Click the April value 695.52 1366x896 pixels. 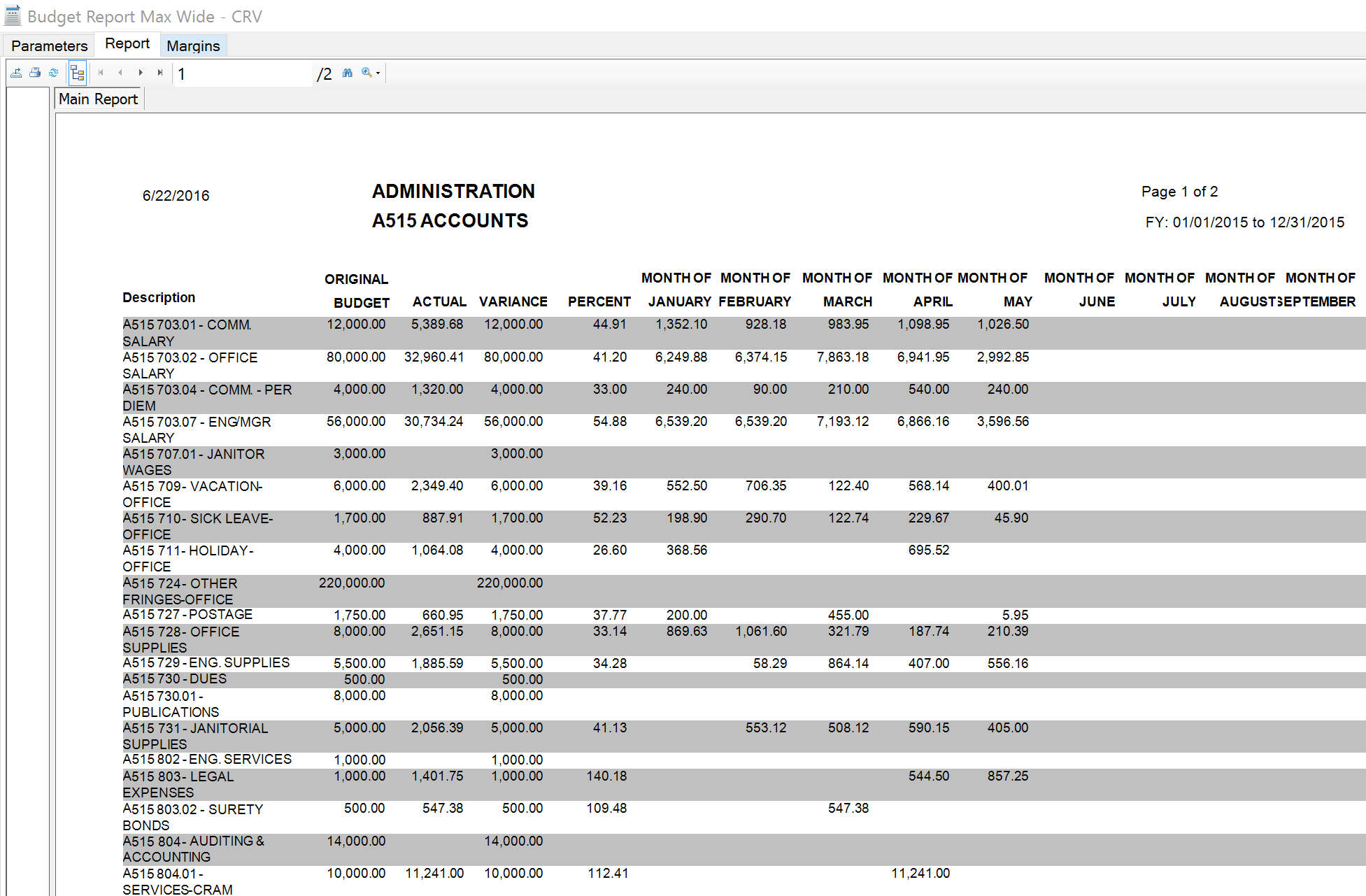(x=929, y=550)
